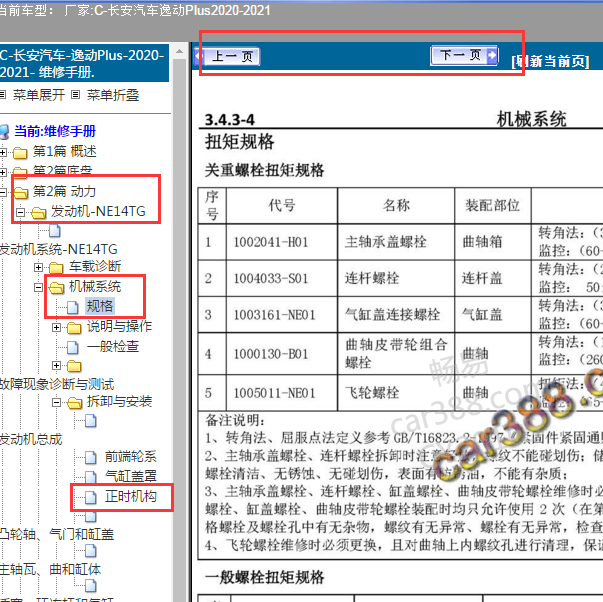This screenshot has height=602, width=603.
Task: Click the 气缸盖连接螺栓 name cell
Action: pos(392,314)
